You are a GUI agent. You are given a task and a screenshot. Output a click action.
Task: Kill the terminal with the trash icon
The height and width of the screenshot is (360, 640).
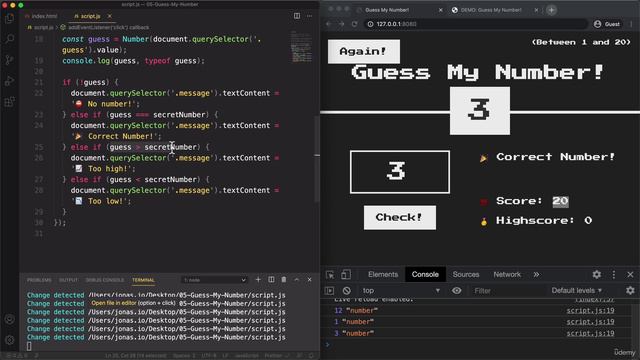point(284,280)
